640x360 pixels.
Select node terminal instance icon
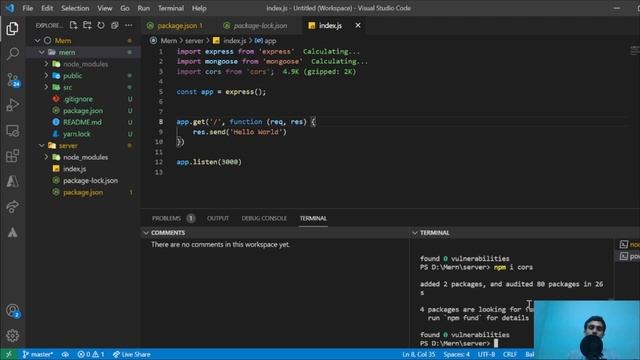624,244
